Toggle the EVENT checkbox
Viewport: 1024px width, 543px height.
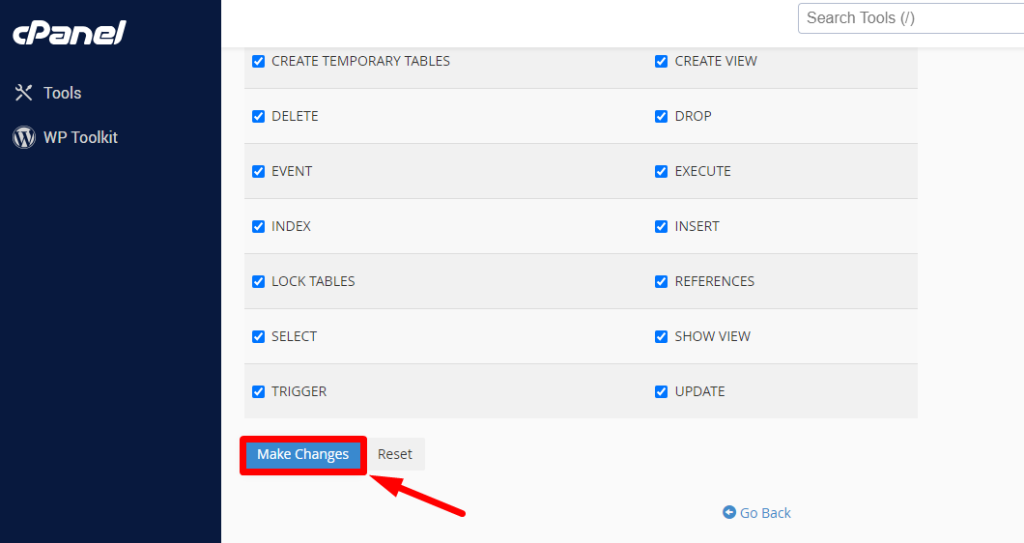point(259,171)
